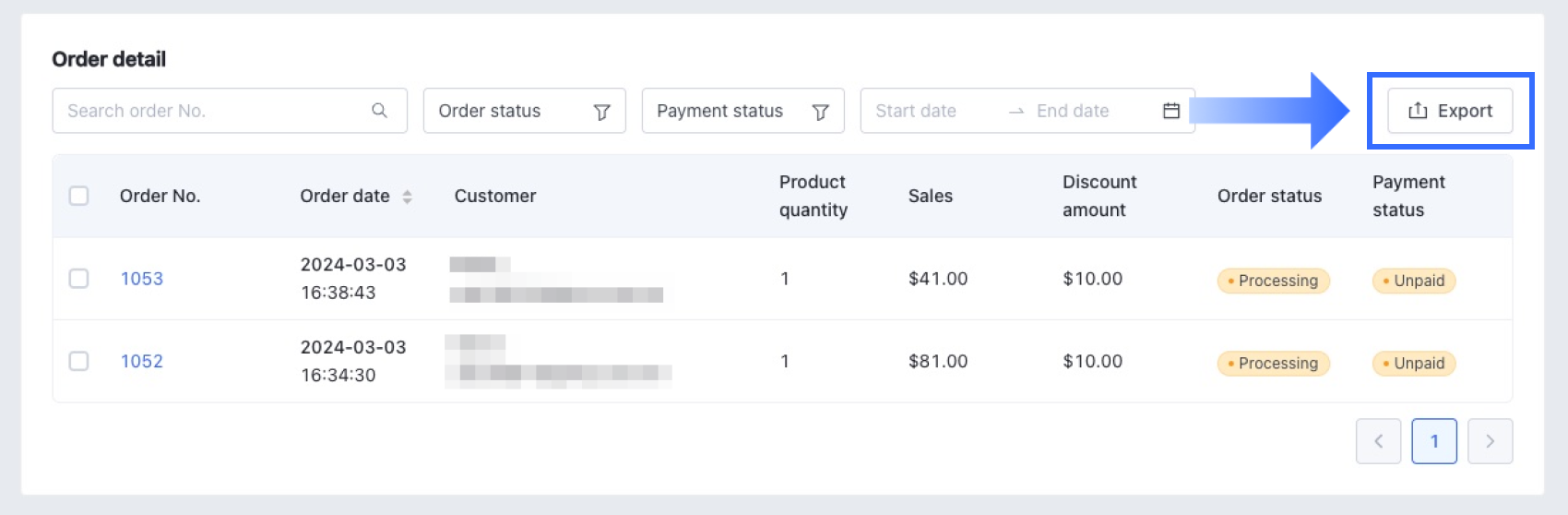Check the box for order 1053
The height and width of the screenshot is (515, 1568).
point(79,279)
